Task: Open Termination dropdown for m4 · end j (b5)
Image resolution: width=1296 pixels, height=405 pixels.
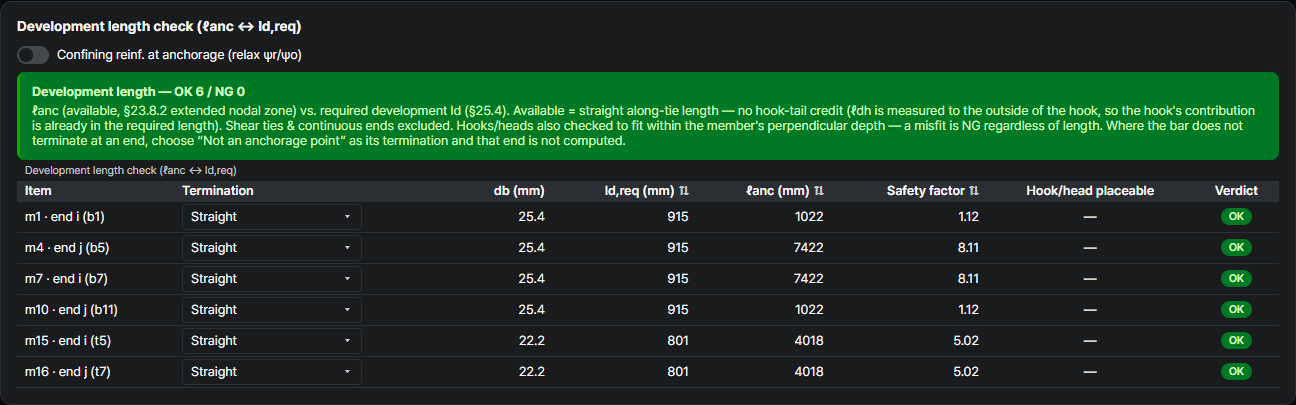Action: coord(271,248)
